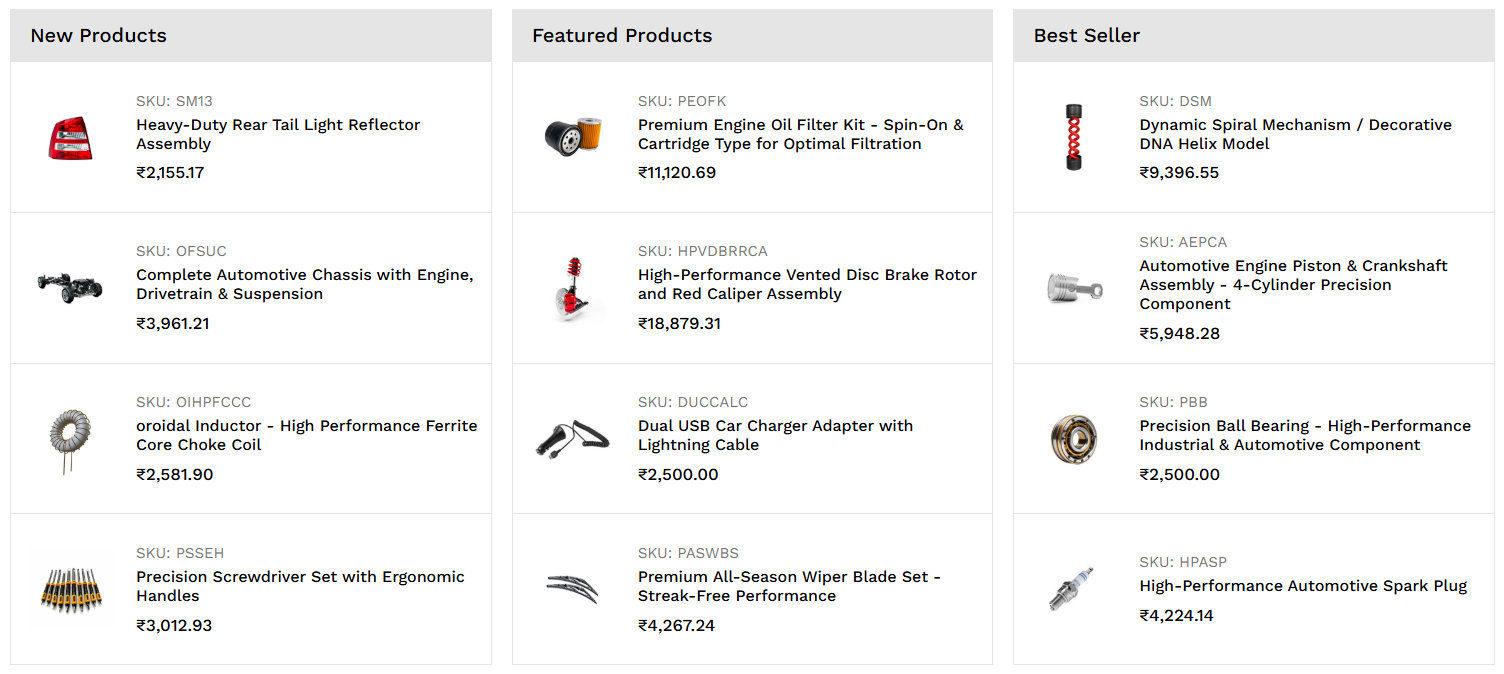The width and height of the screenshot is (1504, 674).
Task: Open Premium Engine Oil Filter Kit link
Action: pyautogui.click(x=800, y=134)
